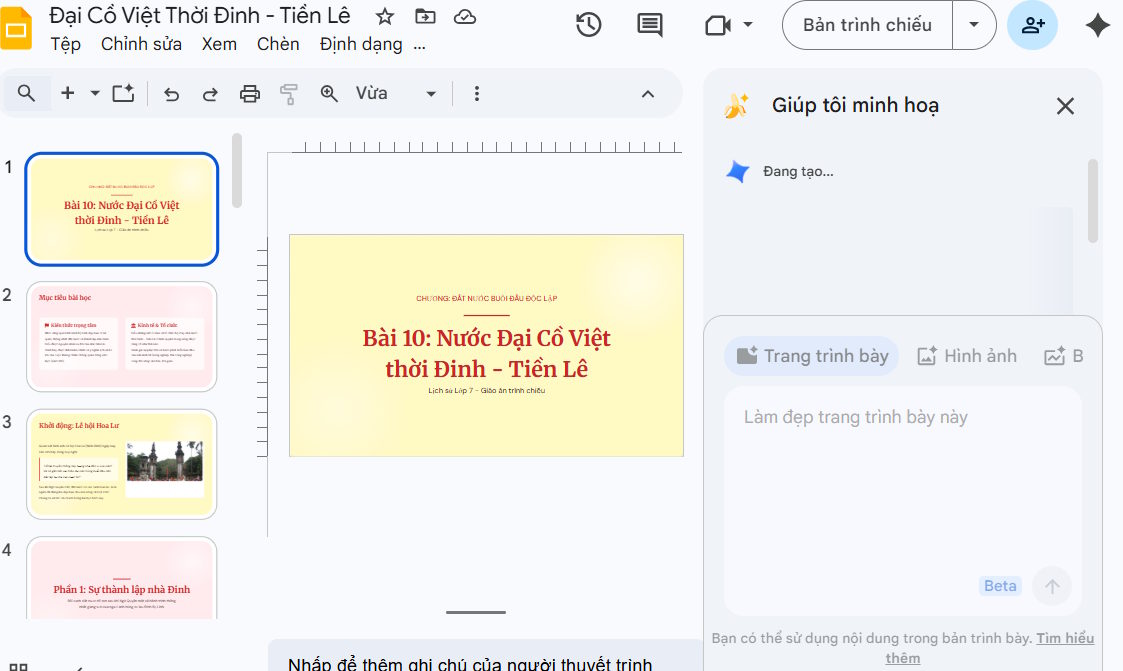The width and height of the screenshot is (1123, 671).
Task: Select the zoom magnifier tool
Action: coord(328,93)
